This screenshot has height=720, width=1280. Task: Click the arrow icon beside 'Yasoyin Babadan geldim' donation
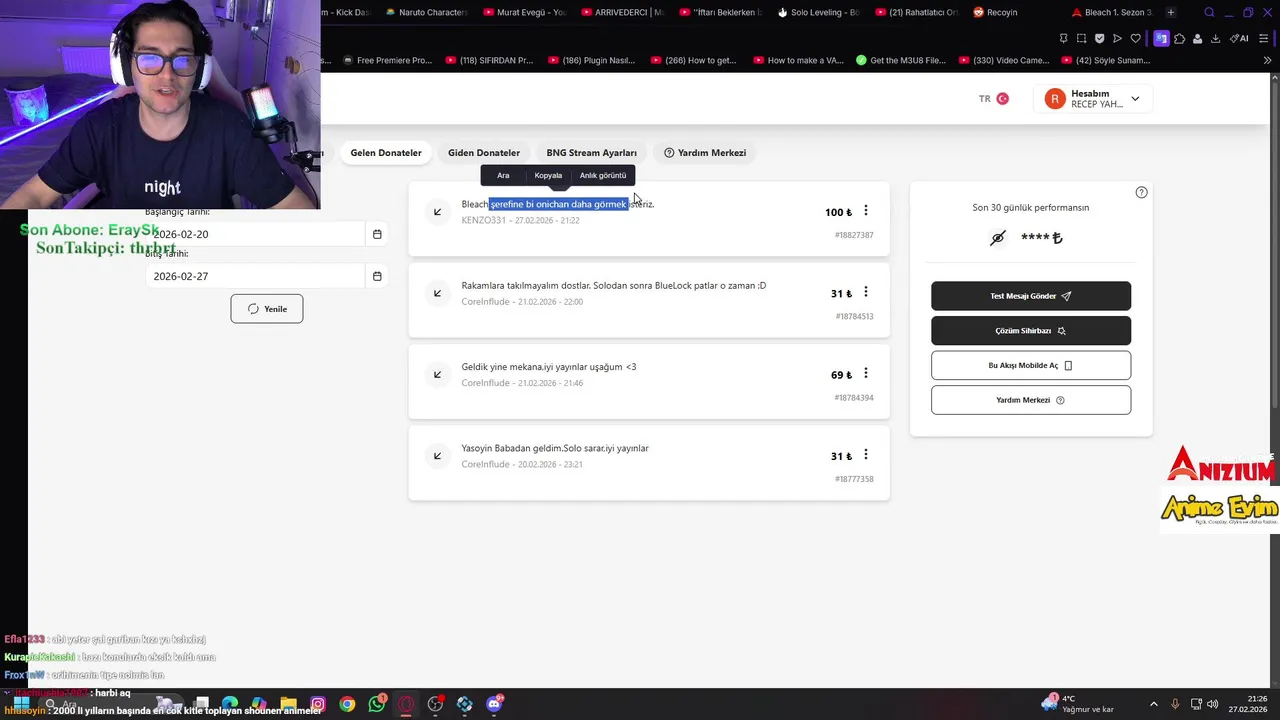(x=437, y=456)
